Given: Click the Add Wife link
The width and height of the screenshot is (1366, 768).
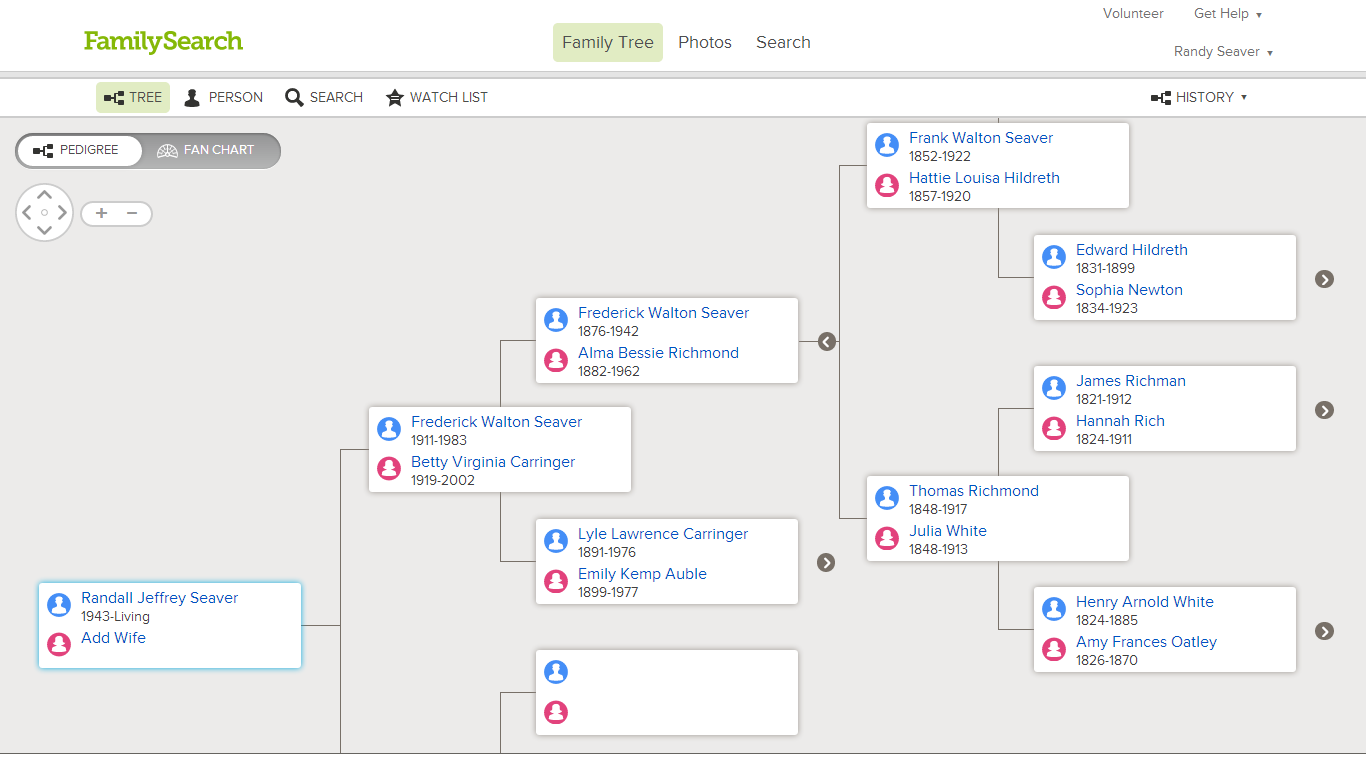Looking at the screenshot, I should 113,638.
